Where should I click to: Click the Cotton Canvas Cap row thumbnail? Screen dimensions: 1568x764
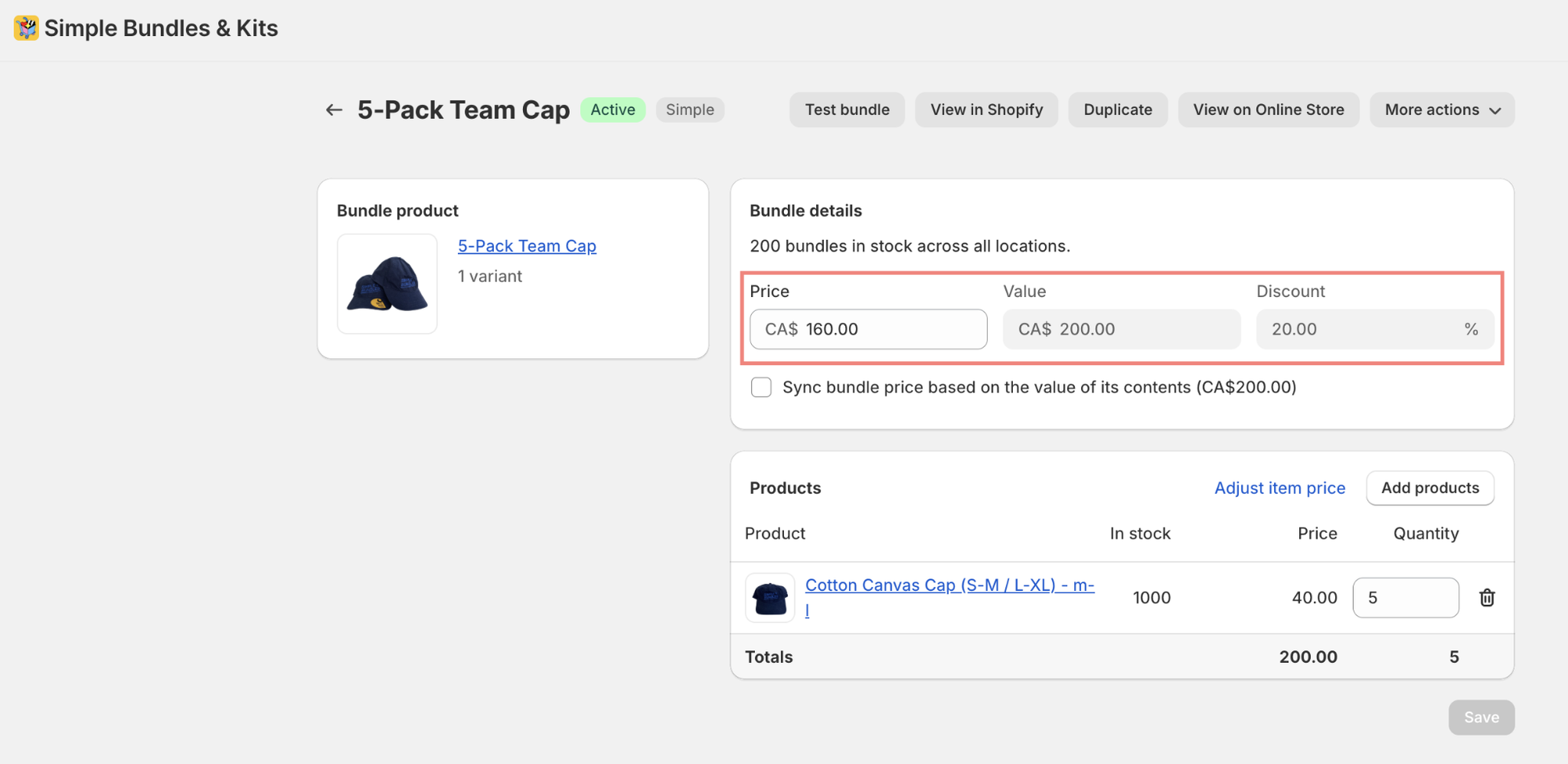[x=770, y=598]
